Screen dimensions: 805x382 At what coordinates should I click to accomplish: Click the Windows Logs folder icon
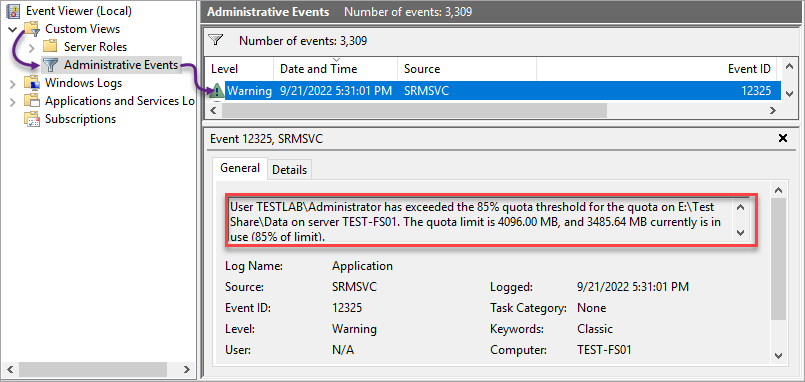(x=32, y=83)
